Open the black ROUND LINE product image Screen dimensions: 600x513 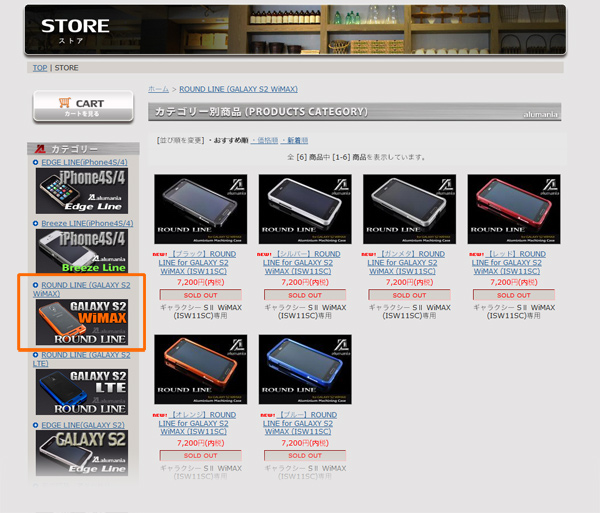coord(201,209)
